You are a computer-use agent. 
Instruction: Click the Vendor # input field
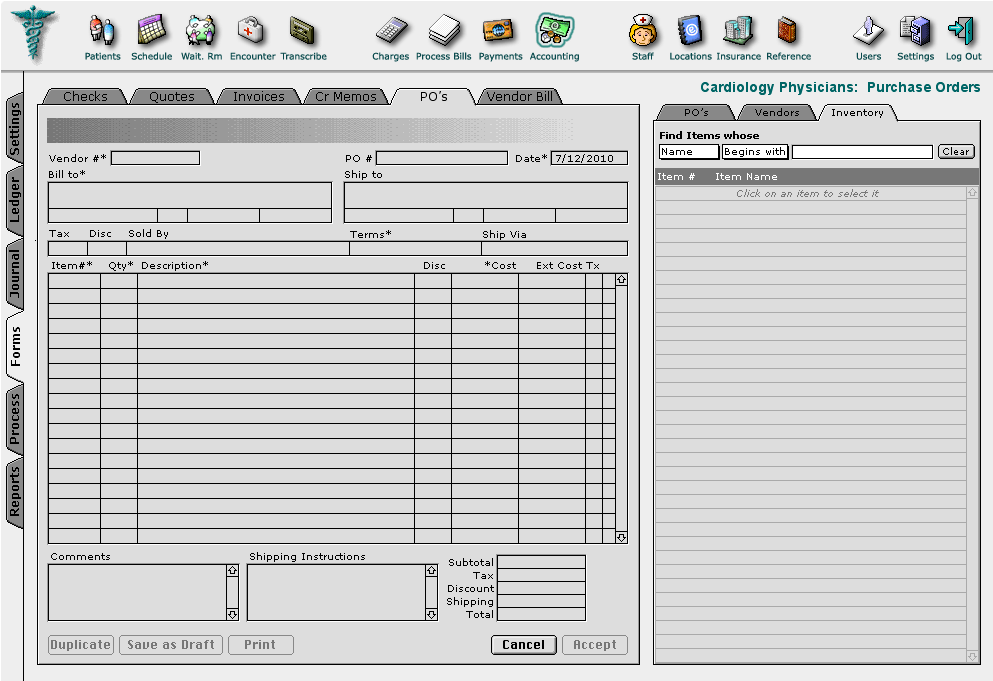tap(155, 158)
